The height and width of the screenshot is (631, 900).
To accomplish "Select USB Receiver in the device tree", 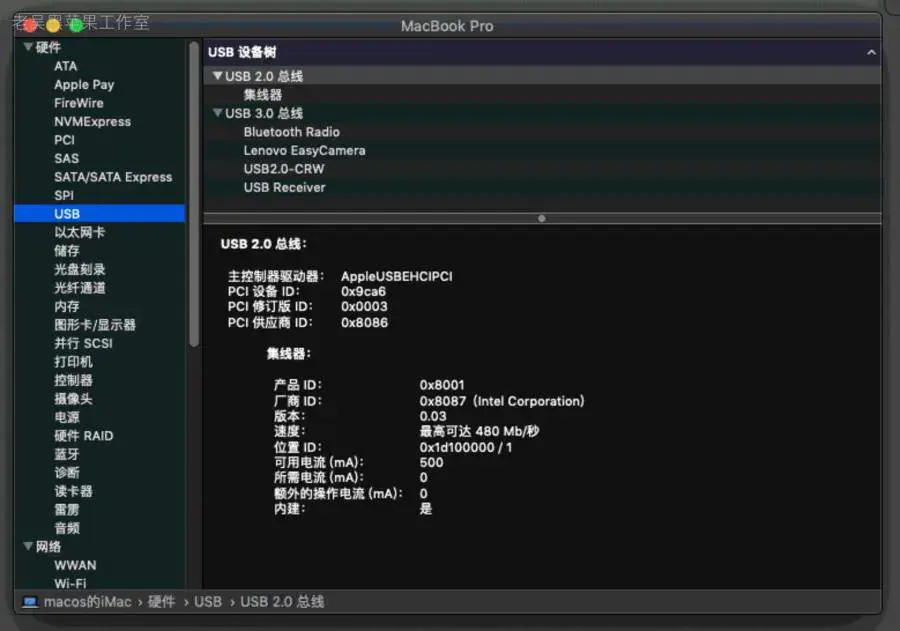I will (284, 187).
